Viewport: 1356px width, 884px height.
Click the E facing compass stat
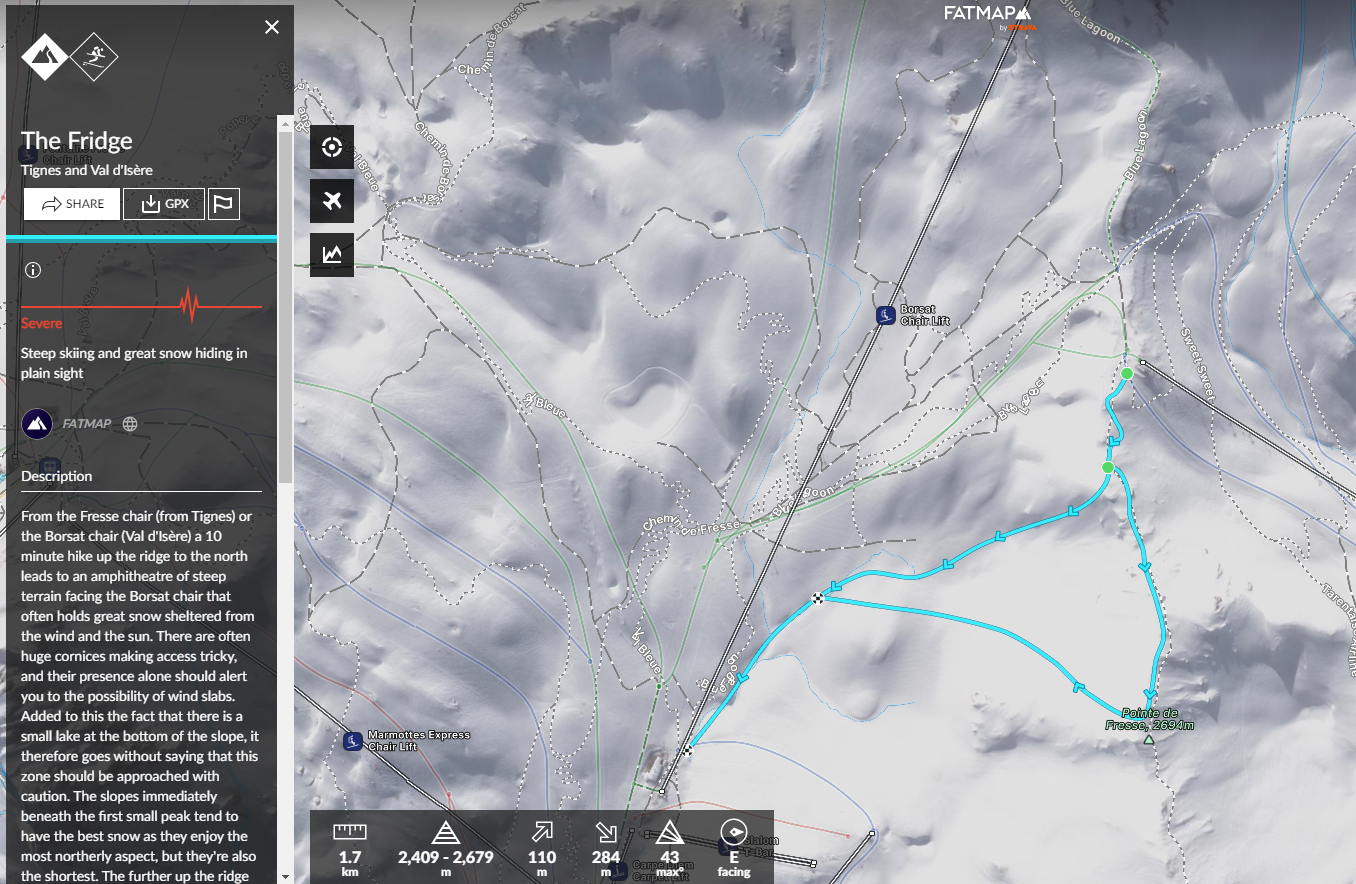click(x=734, y=847)
